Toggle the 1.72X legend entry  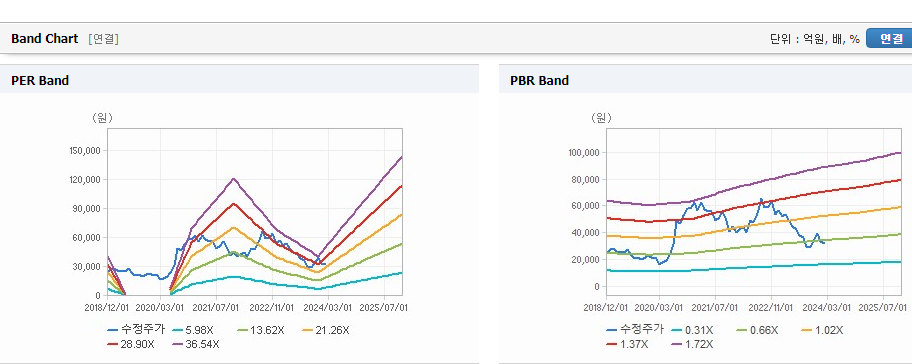692,344
